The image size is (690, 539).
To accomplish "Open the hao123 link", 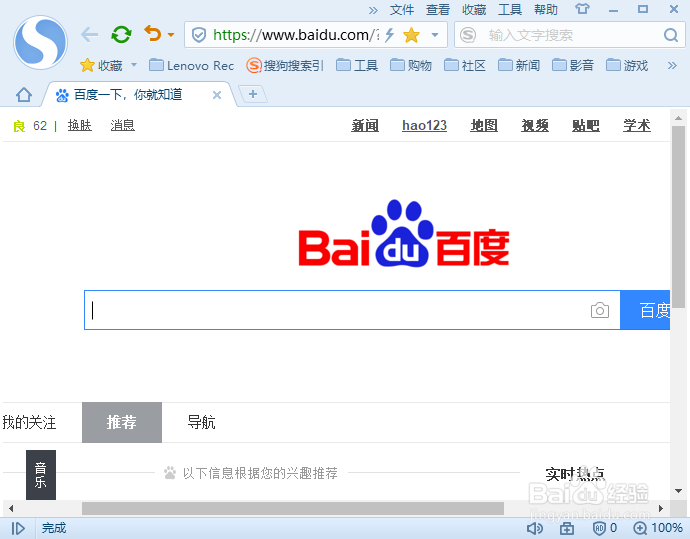I will (424, 125).
